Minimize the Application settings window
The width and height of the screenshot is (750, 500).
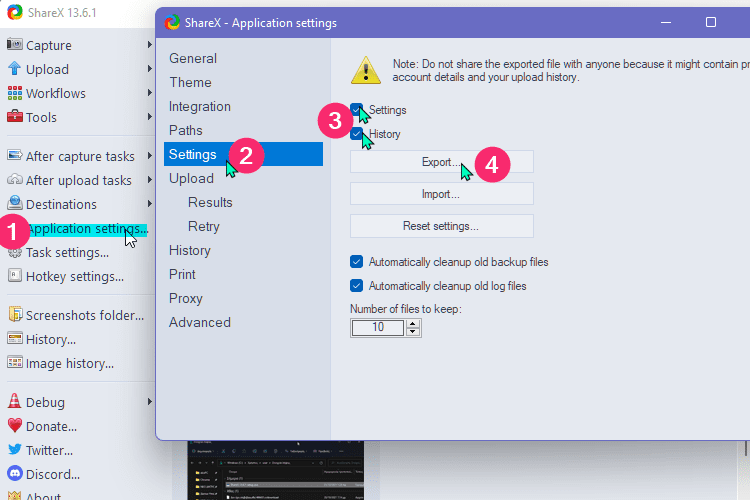tap(665, 22)
